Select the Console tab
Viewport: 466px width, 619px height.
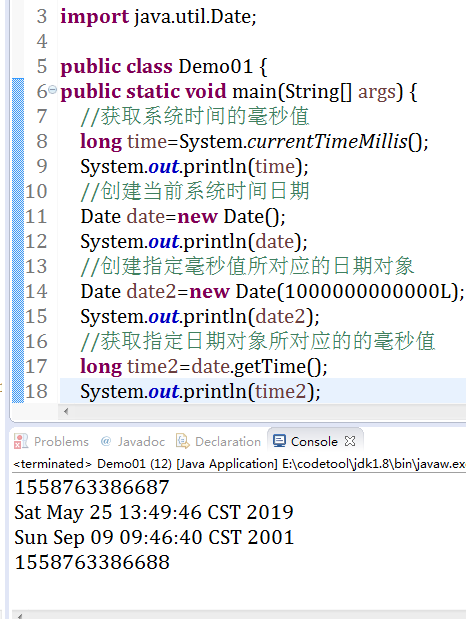314,441
